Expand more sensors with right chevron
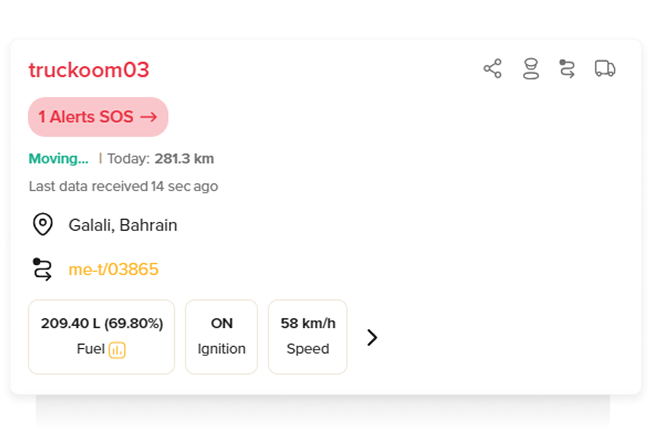651x431 pixels. point(372,337)
